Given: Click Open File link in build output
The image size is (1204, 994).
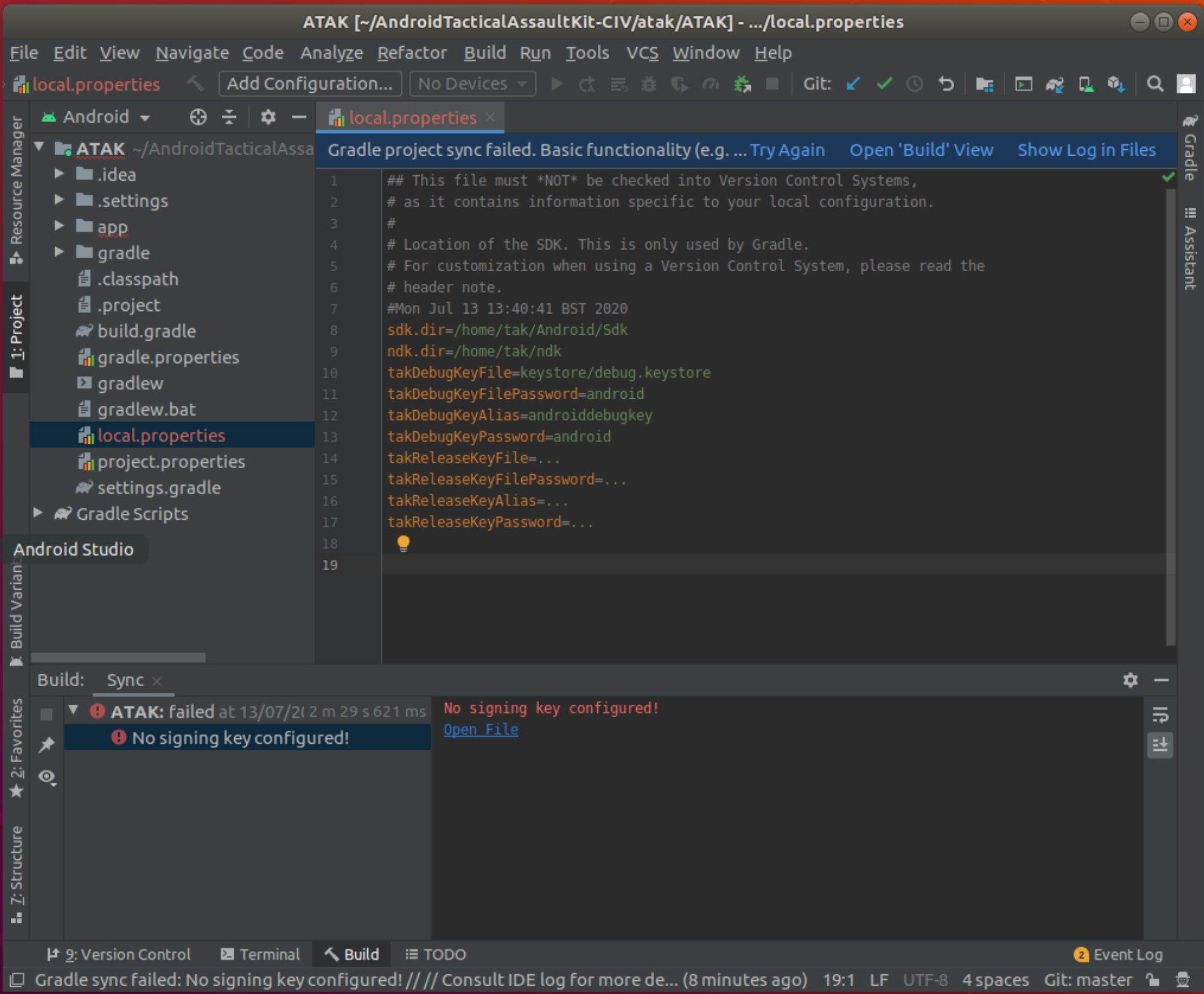Looking at the screenshot, I should pyautogui.click(x=481, y=729).
